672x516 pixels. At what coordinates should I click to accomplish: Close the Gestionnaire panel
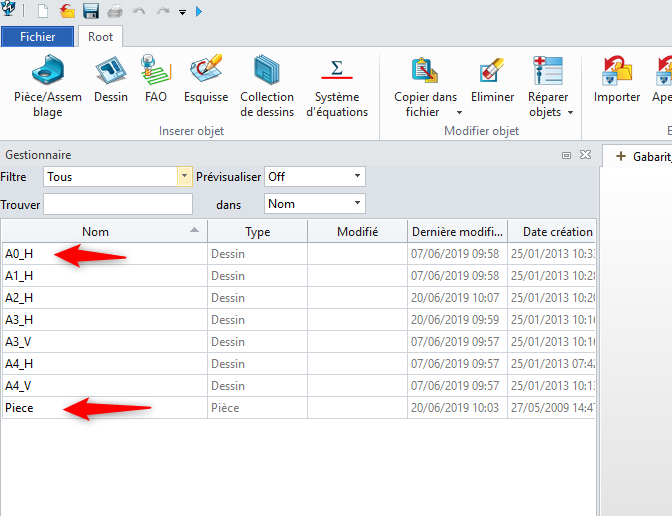point(585,155)
